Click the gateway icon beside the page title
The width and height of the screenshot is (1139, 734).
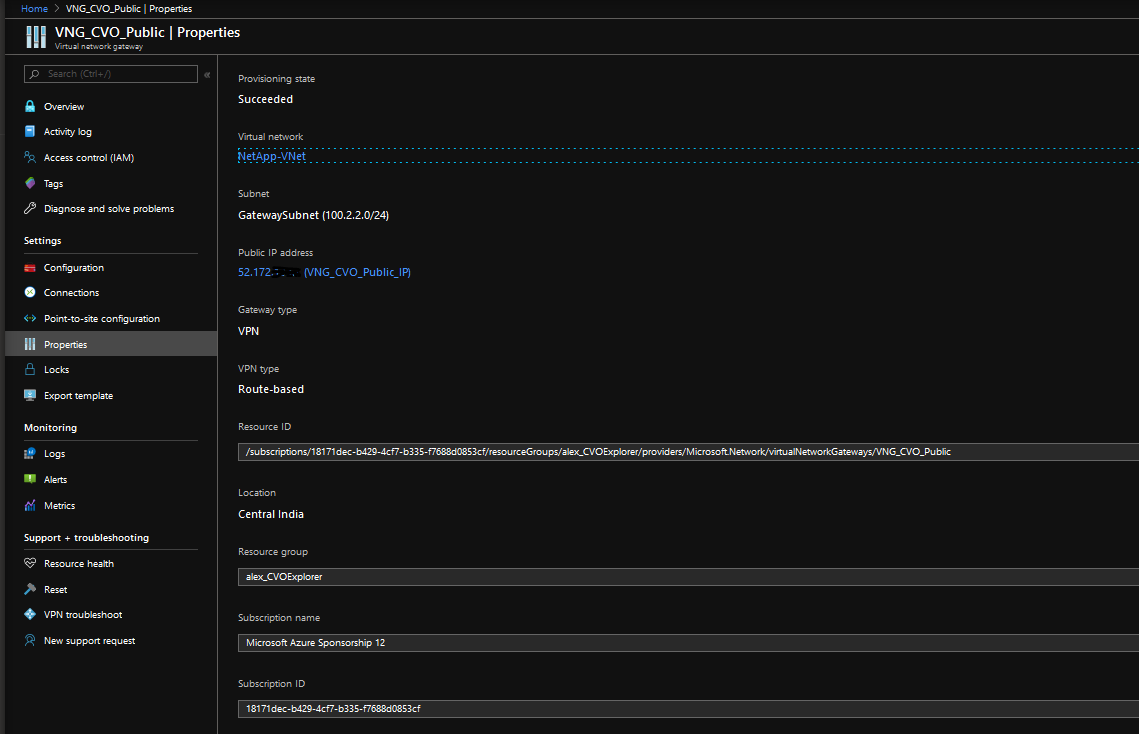click(36, 37)
